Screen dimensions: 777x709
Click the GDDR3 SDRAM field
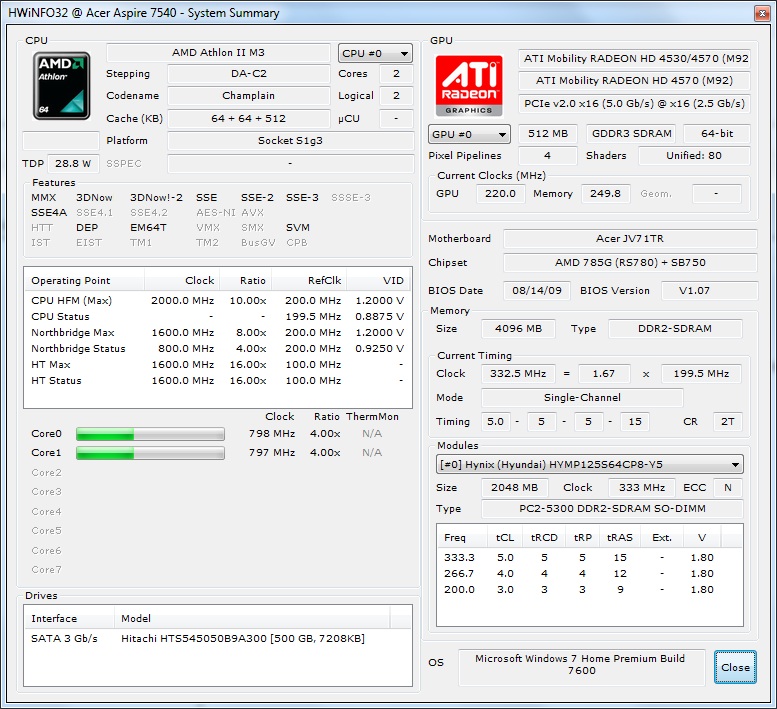pyautogui.click(x=631, y=134)
